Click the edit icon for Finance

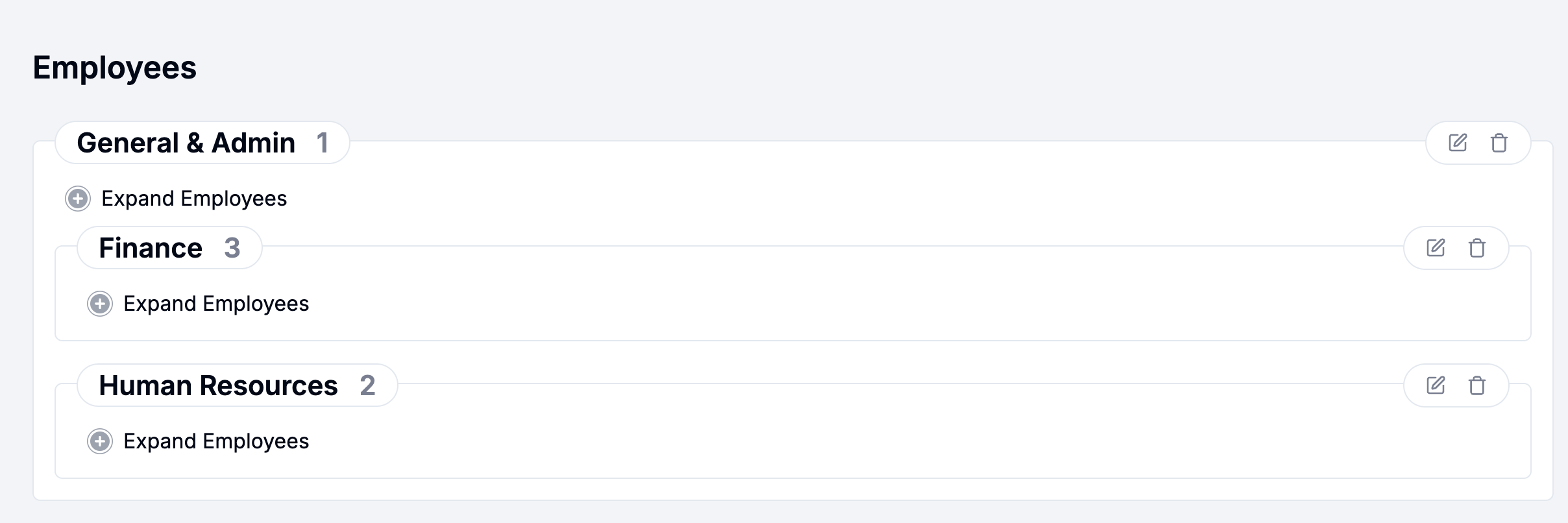1436,248
